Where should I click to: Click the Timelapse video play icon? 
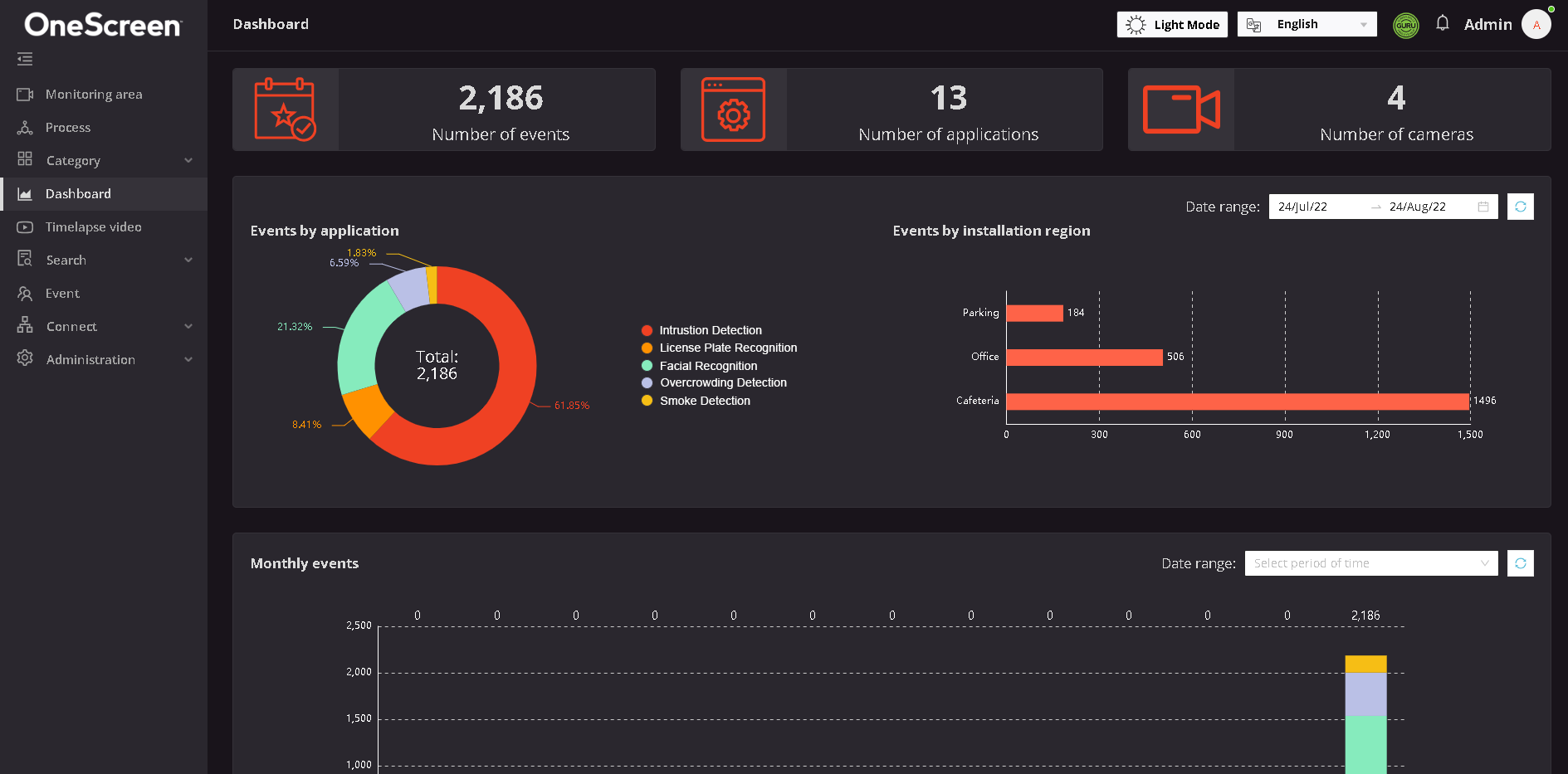[25, 227]
